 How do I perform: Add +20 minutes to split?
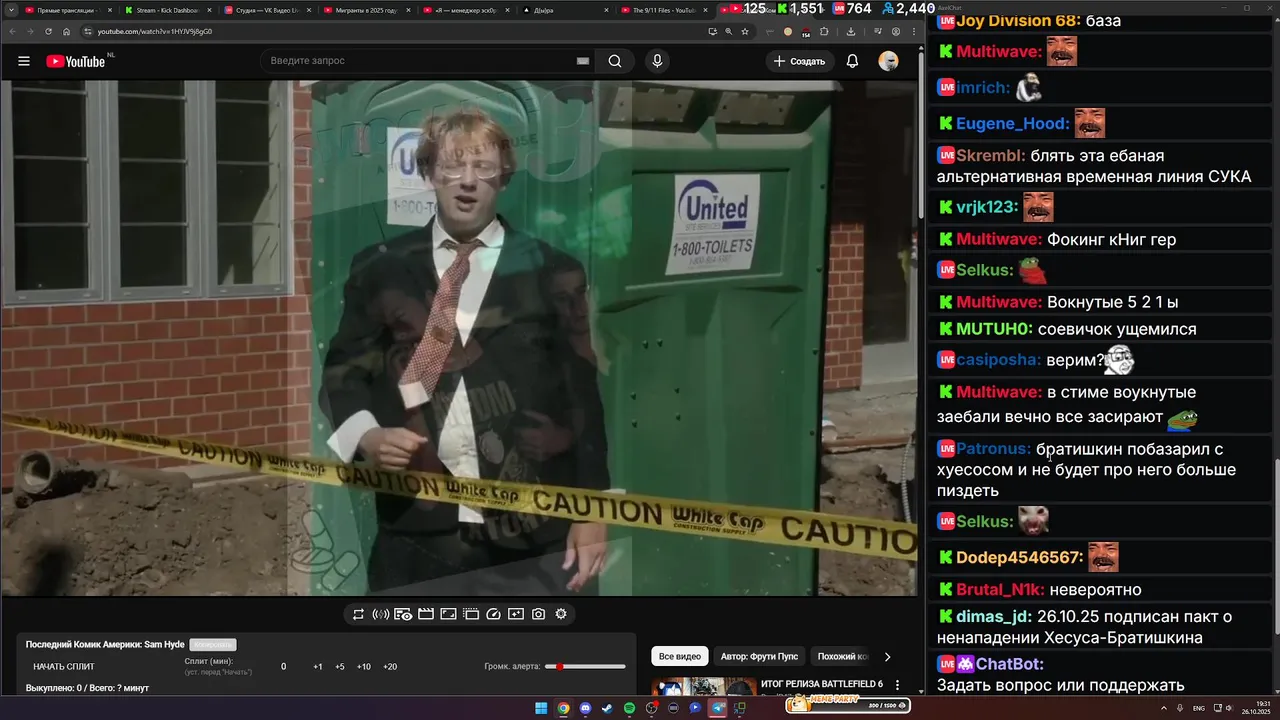click(x=390, y=667)
